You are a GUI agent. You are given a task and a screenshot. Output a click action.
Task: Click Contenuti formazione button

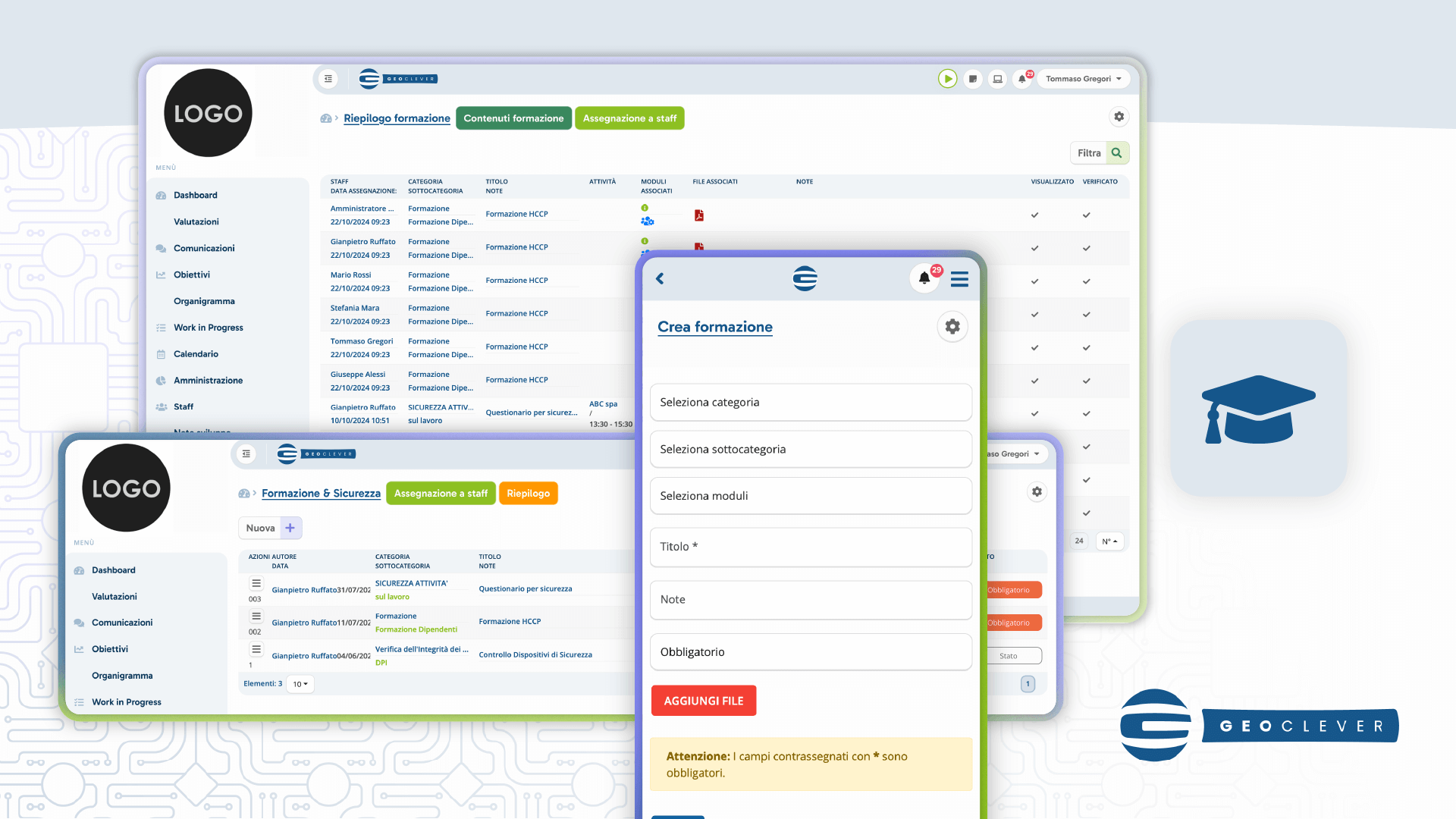point(513,118)
